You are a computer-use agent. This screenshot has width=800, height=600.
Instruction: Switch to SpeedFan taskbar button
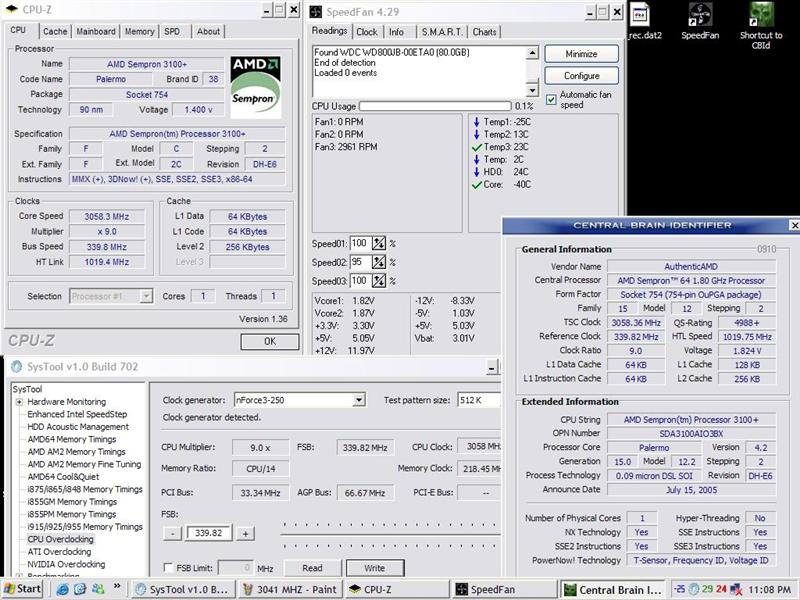(x=505, y=589)
